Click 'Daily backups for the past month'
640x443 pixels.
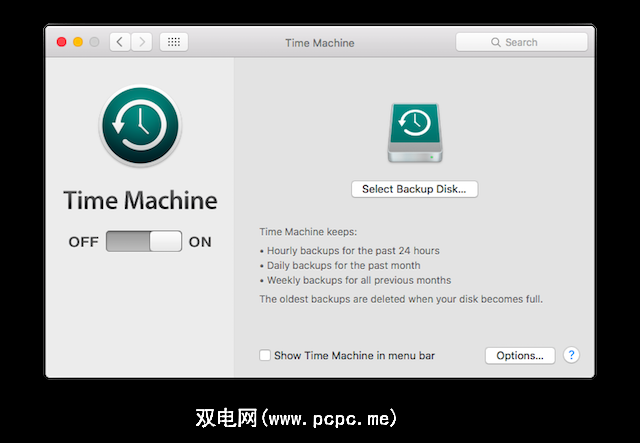(344, 265)
